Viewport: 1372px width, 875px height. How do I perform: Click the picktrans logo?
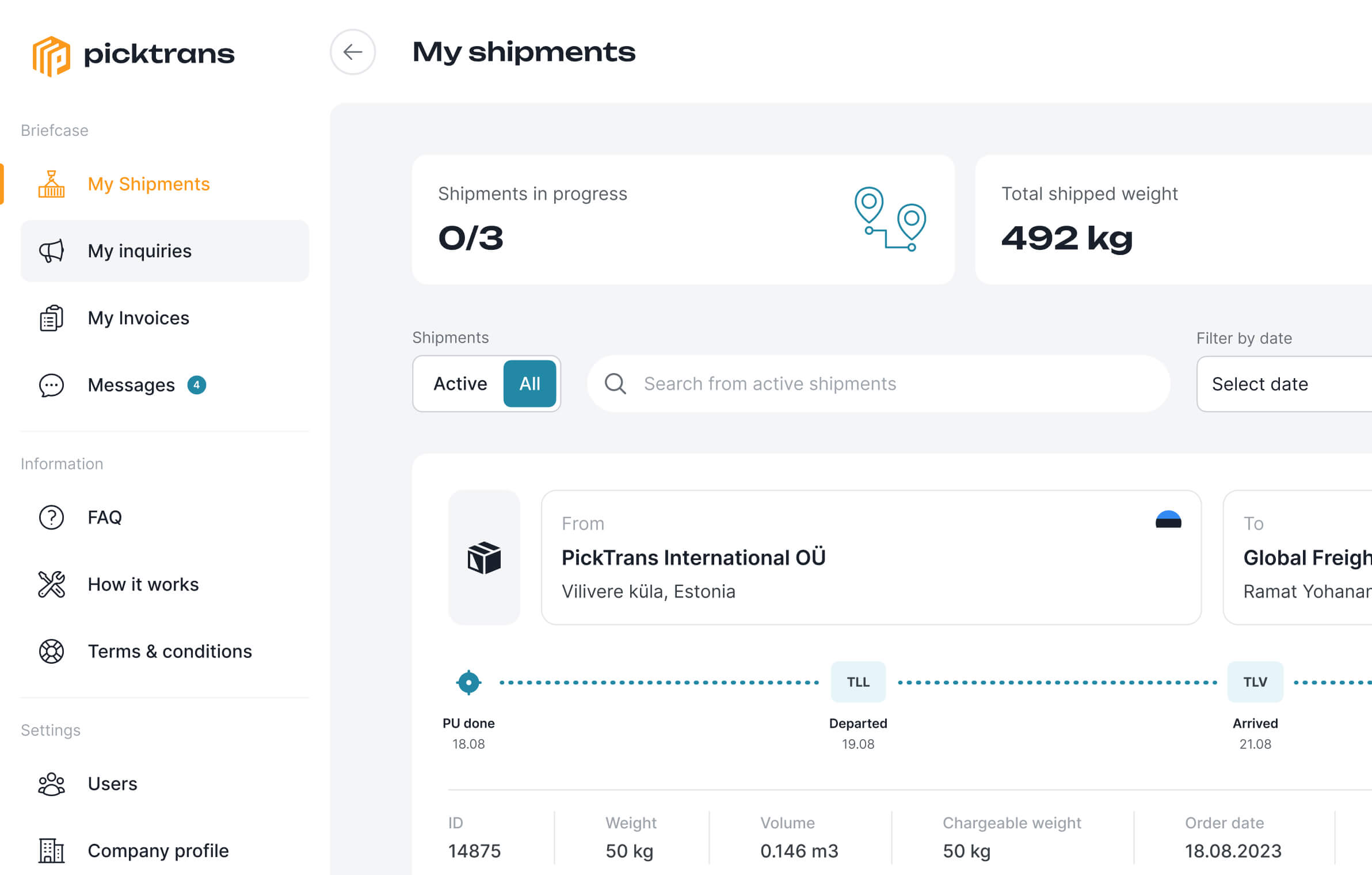click(x=134, y=55)
